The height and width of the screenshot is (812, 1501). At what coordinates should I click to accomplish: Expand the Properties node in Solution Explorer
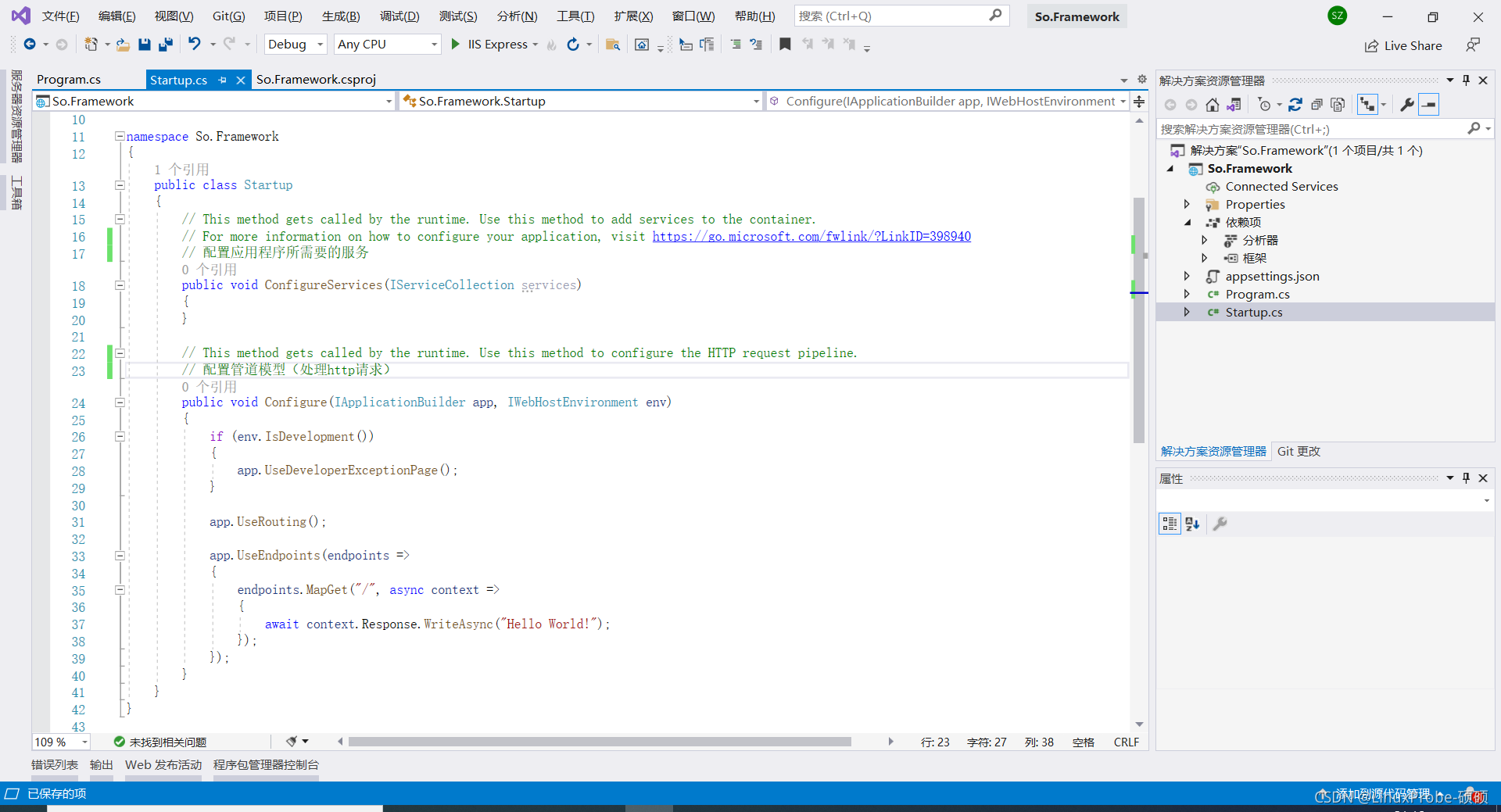(x=1187, y=204)
